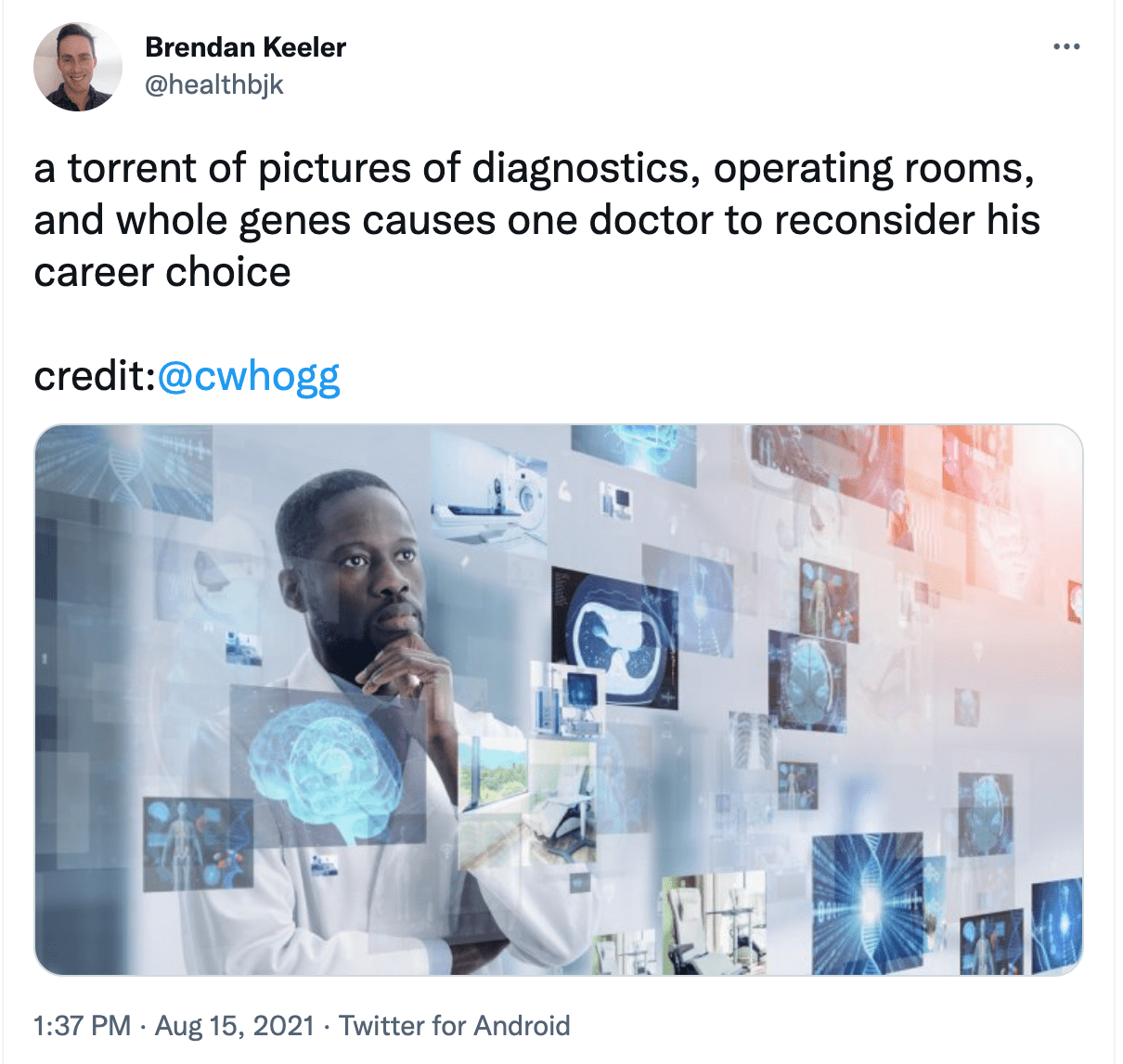Open the three-dot more options menu
This screenshot has width=1123, height=1064.
[1066, 46]
